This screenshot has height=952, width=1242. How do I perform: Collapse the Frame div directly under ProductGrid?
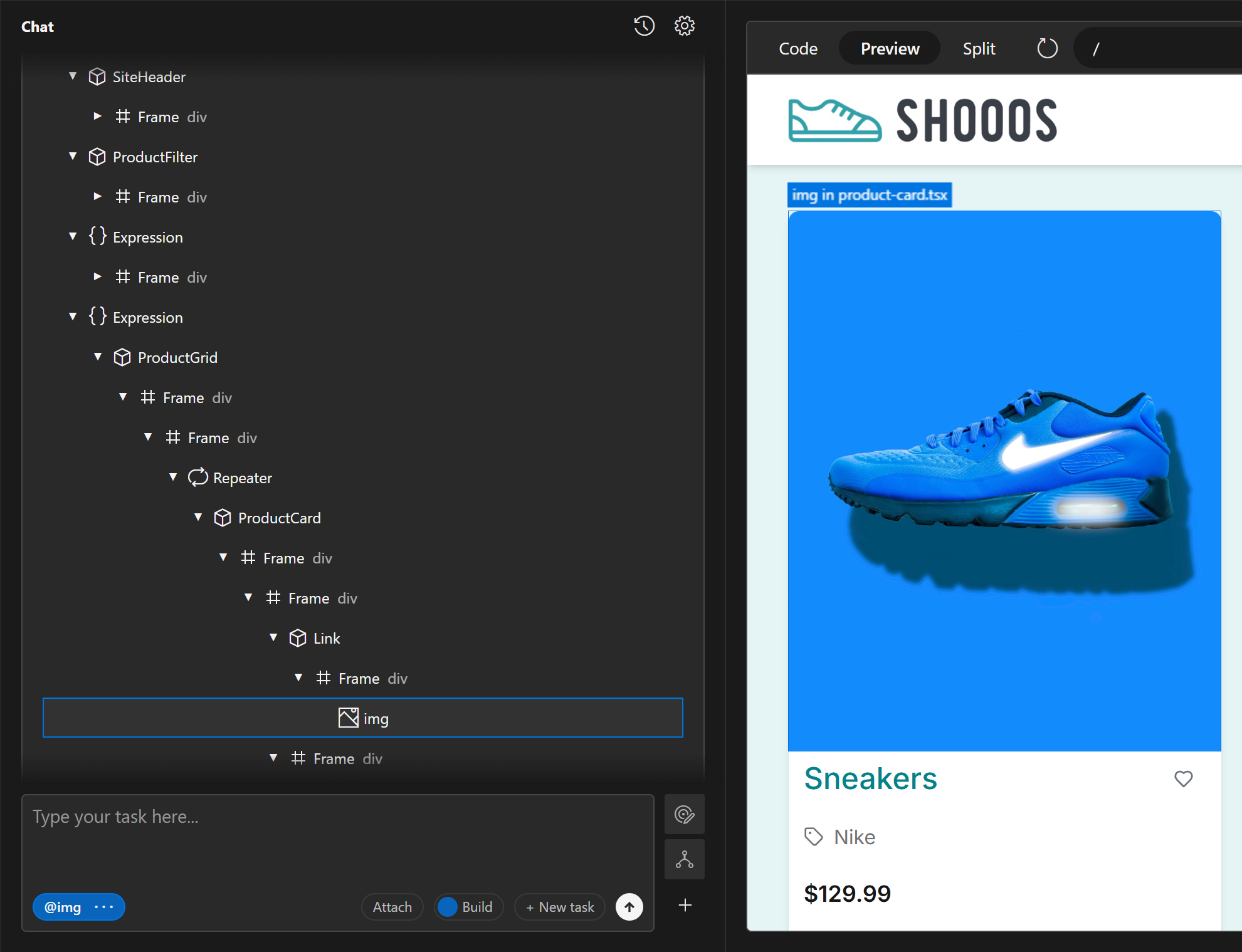(x=123, y=397)
